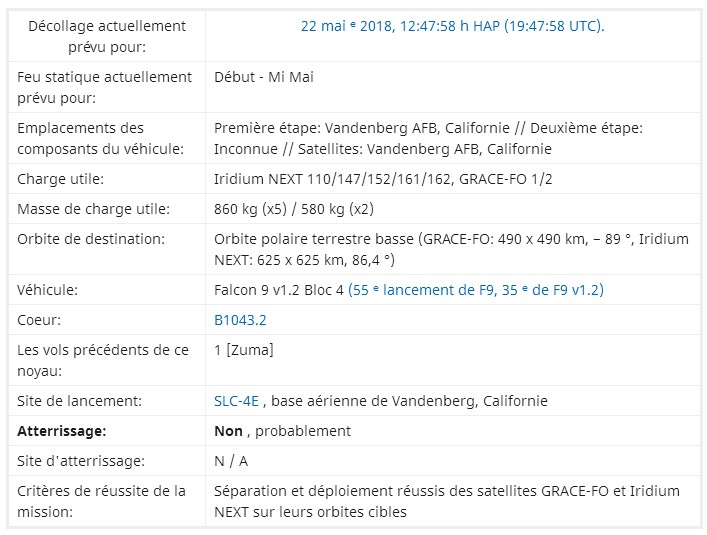Image resolution: width=707 pixels, height=535 pixels.
Task: Click the 'Charge utile:' row label
Action: pyautogui.click(x=61, y=179)
